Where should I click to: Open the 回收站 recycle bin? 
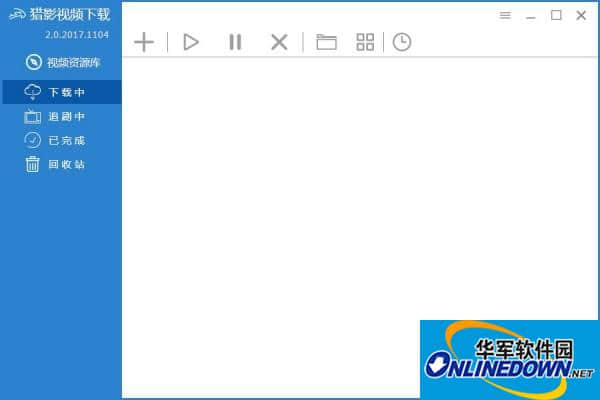point(55,165)
